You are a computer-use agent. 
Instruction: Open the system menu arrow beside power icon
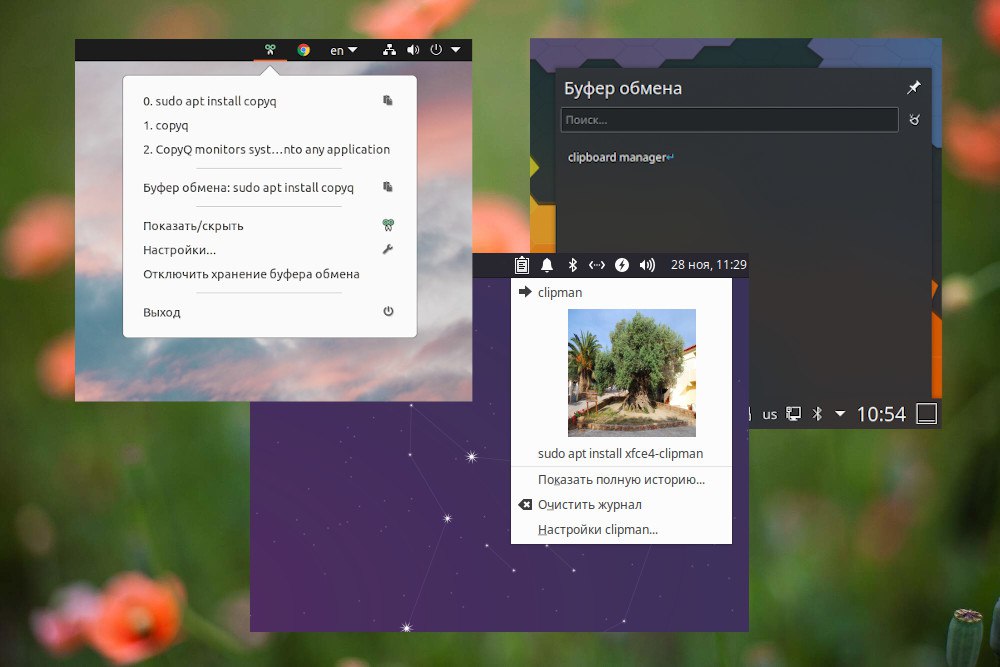[x=455, y=49]
